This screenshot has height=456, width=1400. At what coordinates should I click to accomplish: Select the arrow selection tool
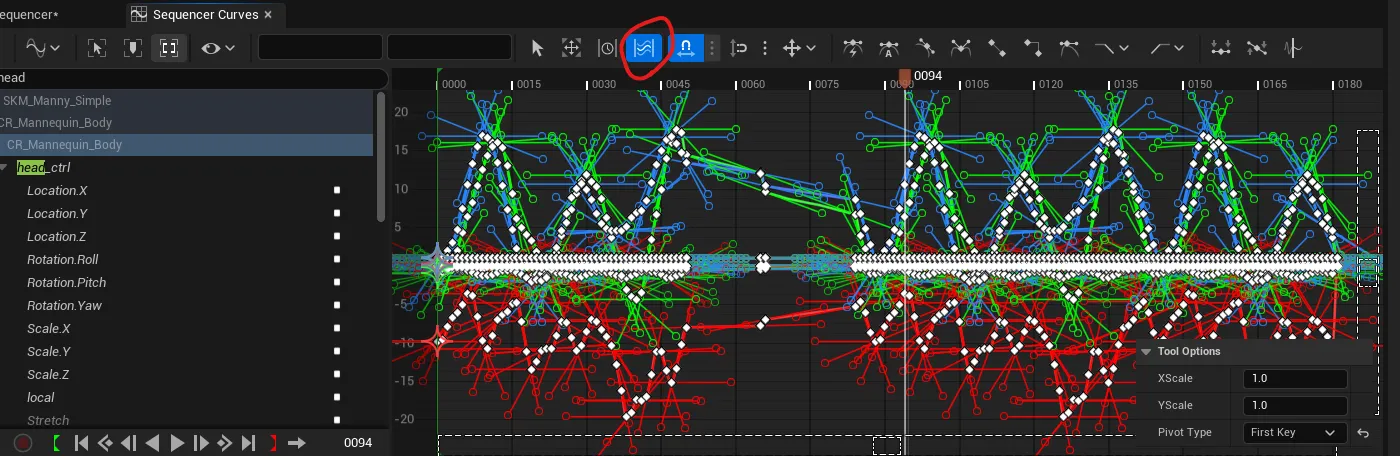coord(537,47)
